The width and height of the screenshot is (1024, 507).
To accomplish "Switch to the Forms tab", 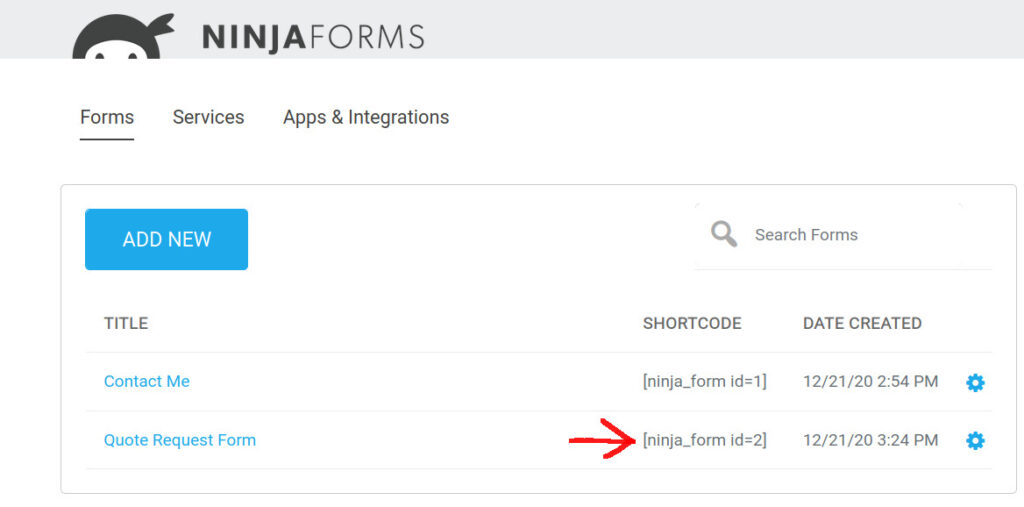I will tap(107, 118).
